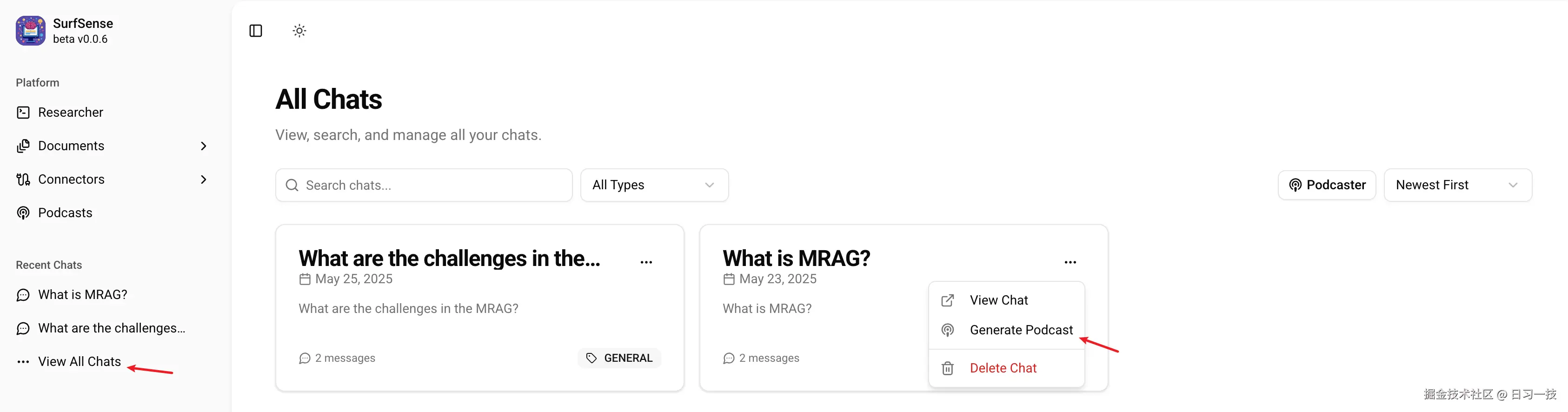Expand the Connectors submenu chevron
The height and width of the screenshot is (412, 1568).
pyautogui.click(x=203, y=179)
